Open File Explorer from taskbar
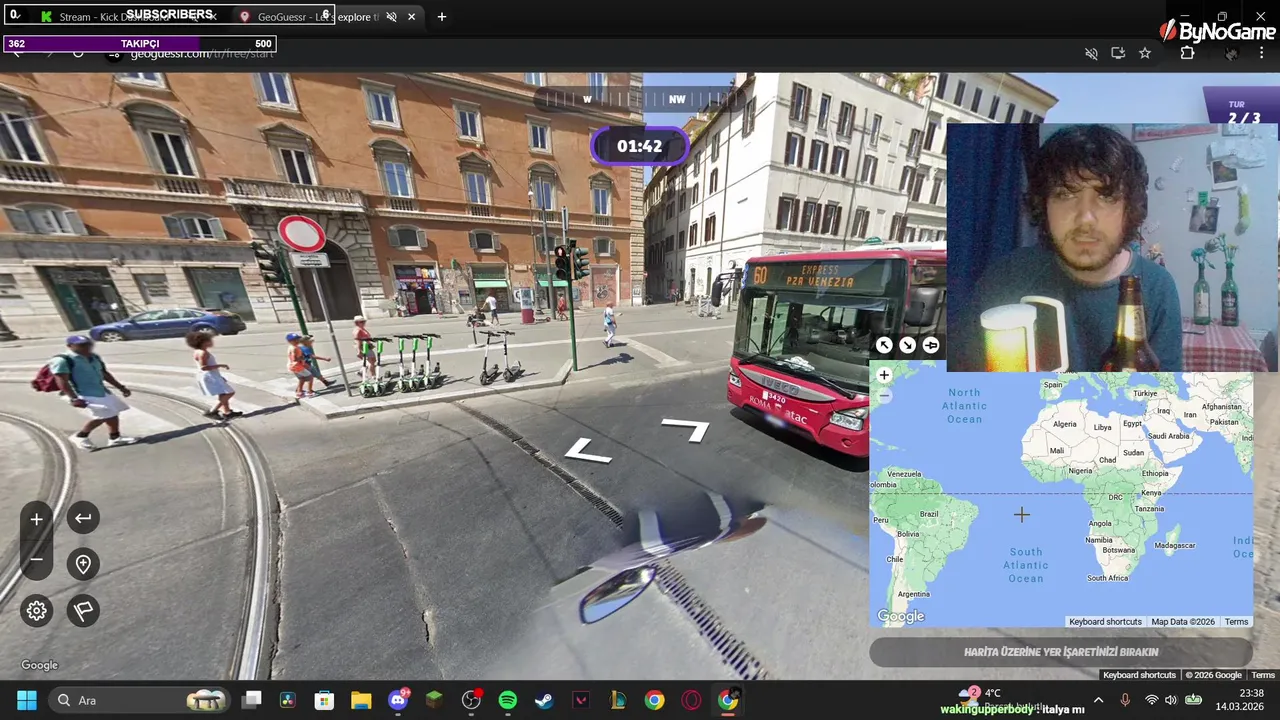Image resolution: width=1280 pixels, height=720 pixels. (x=361, y=700)
